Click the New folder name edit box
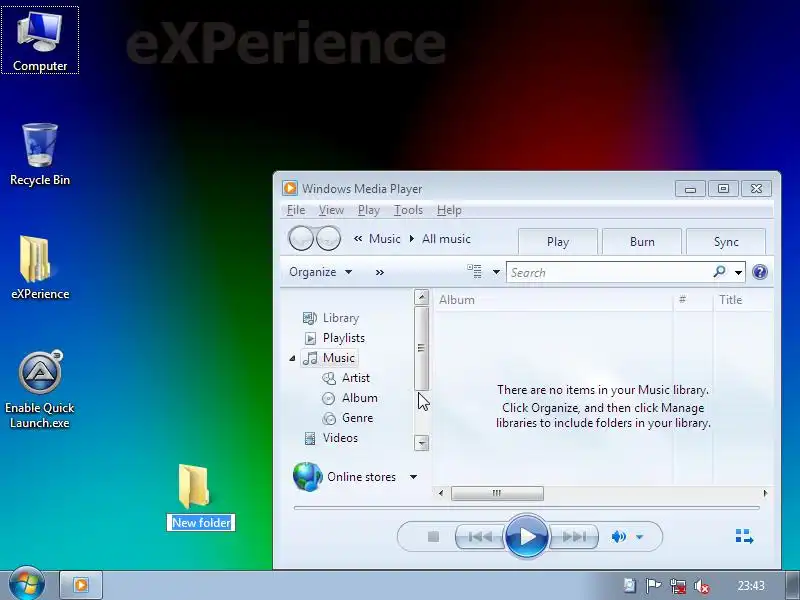Viewport: 800px width, 600px height. coord(201,522)
